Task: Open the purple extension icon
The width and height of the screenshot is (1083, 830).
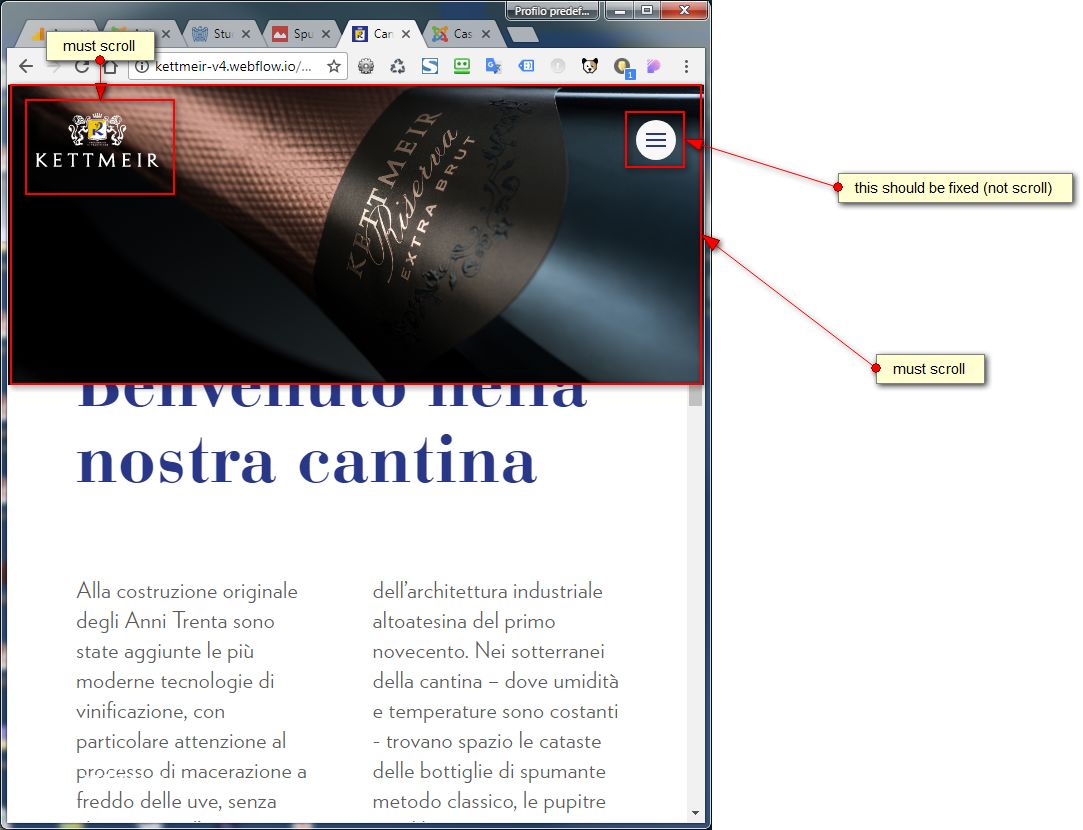Action: pyautogui.click(x=653, y=66)
